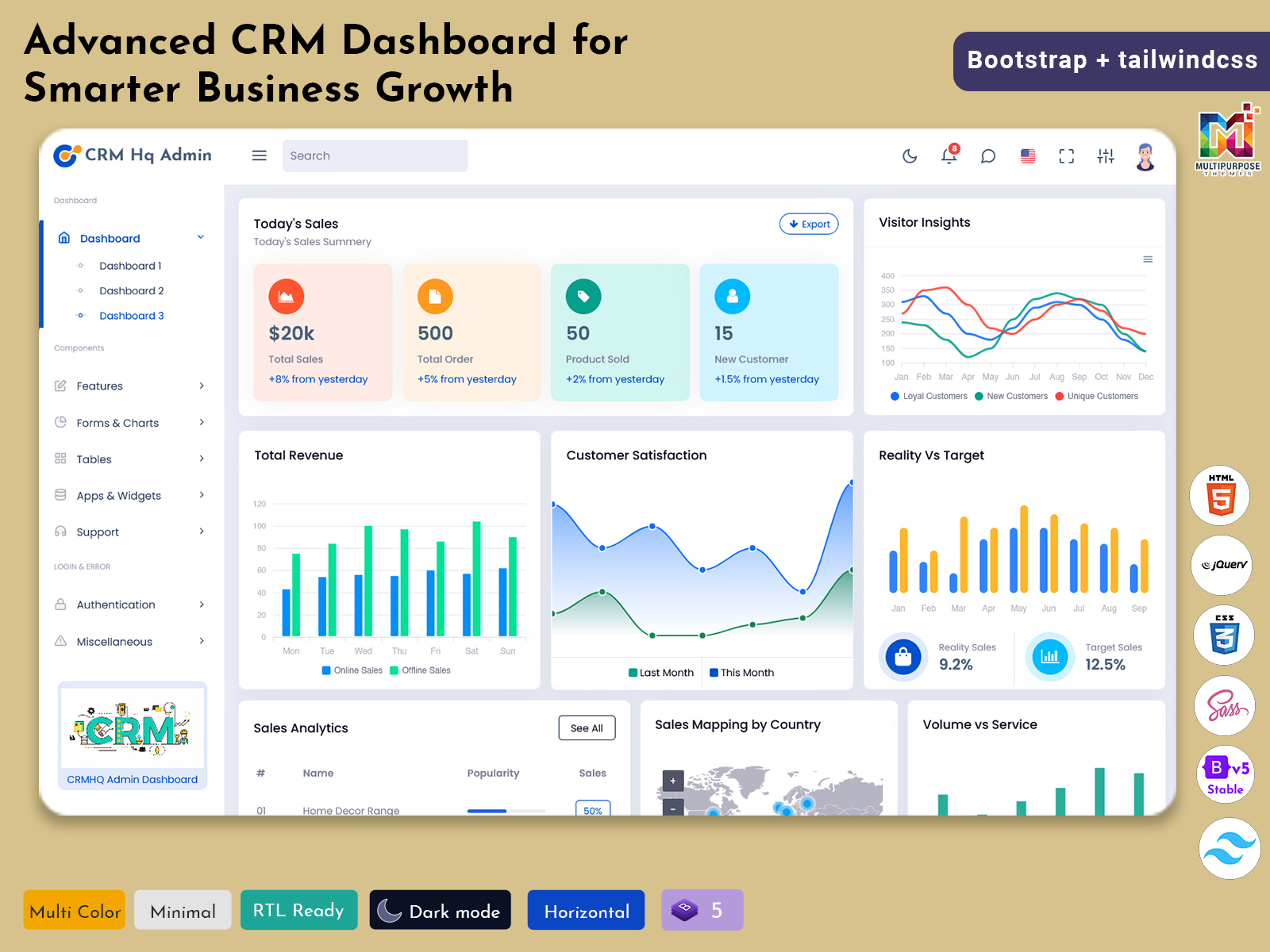
Task: Select Dashboard 3 submenu item
Action: 132,315
